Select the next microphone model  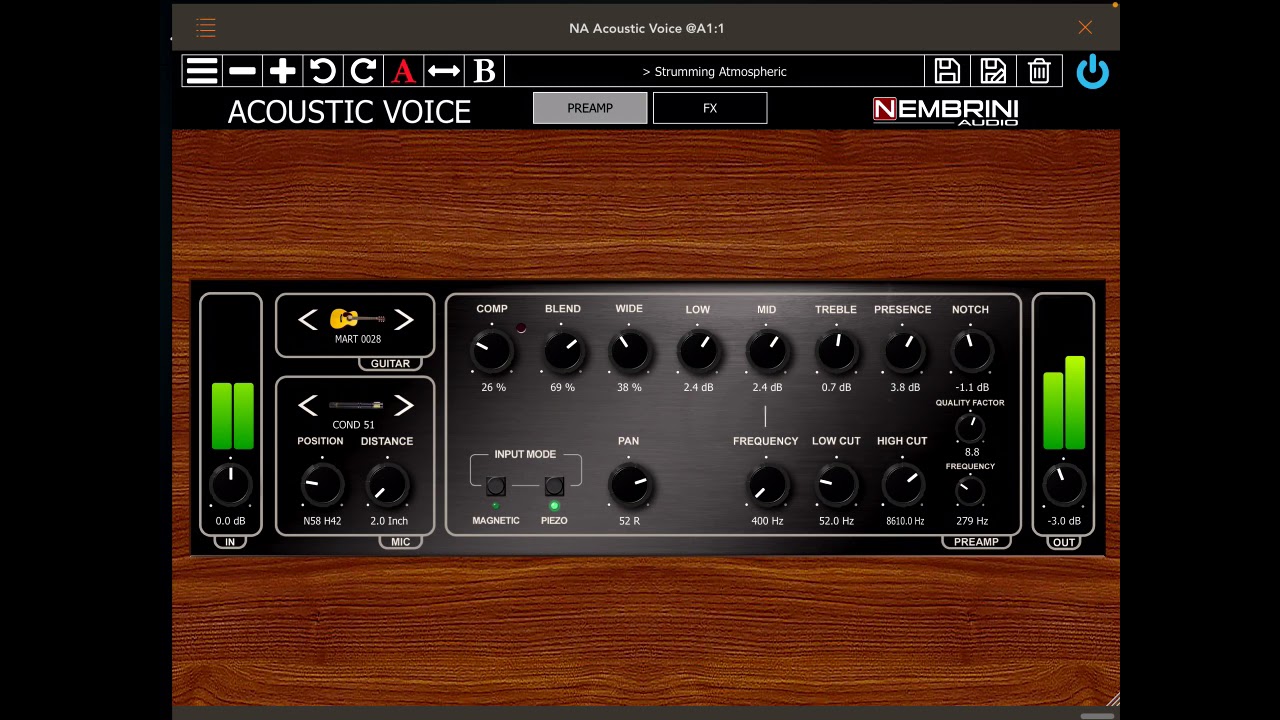[x=403, y=405]
